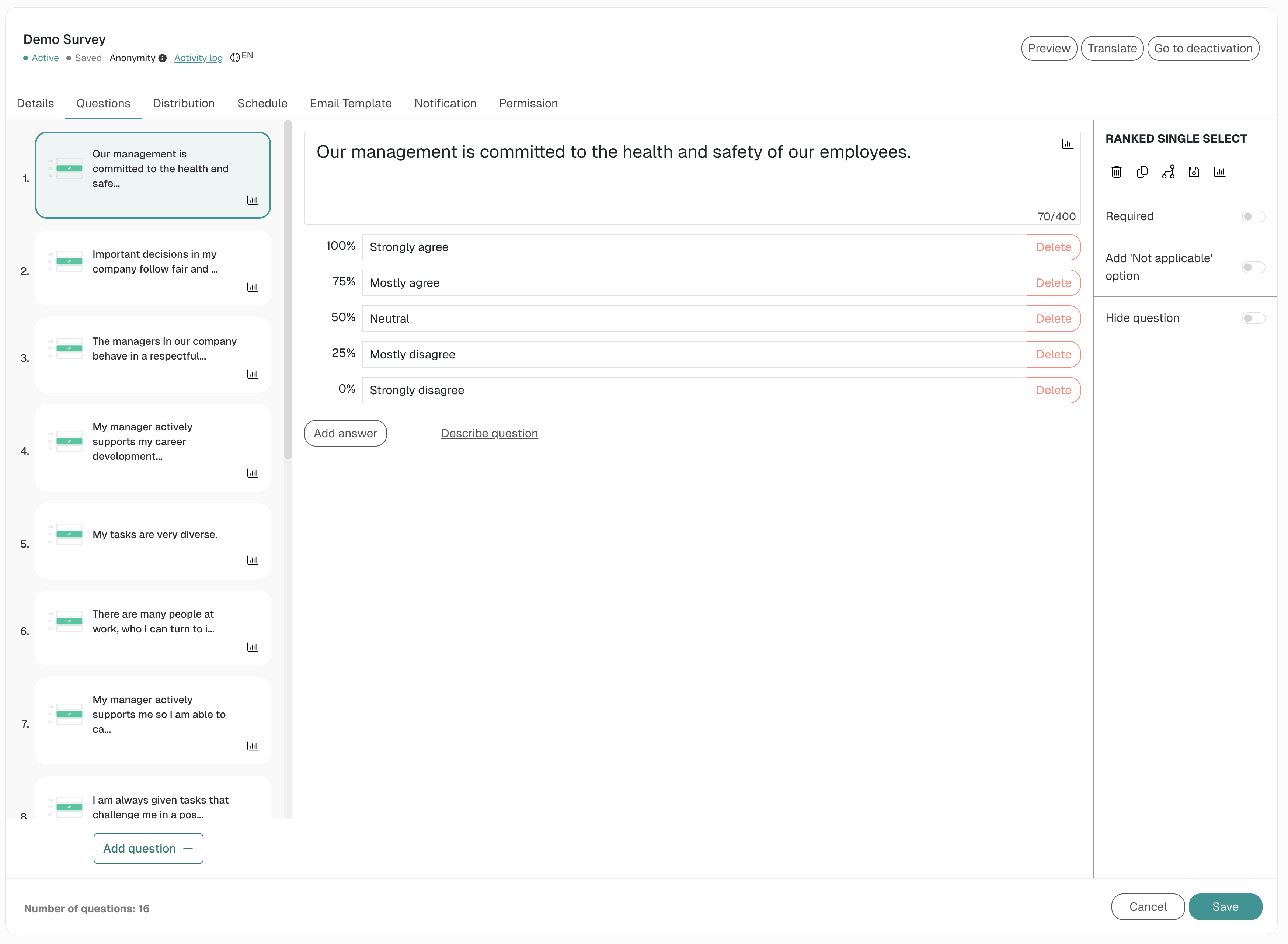Toggle the Add 'Not applicable' option switch
Image resolution: width=1288 pixels, height=944 pixels.
tap(1253, 267)
